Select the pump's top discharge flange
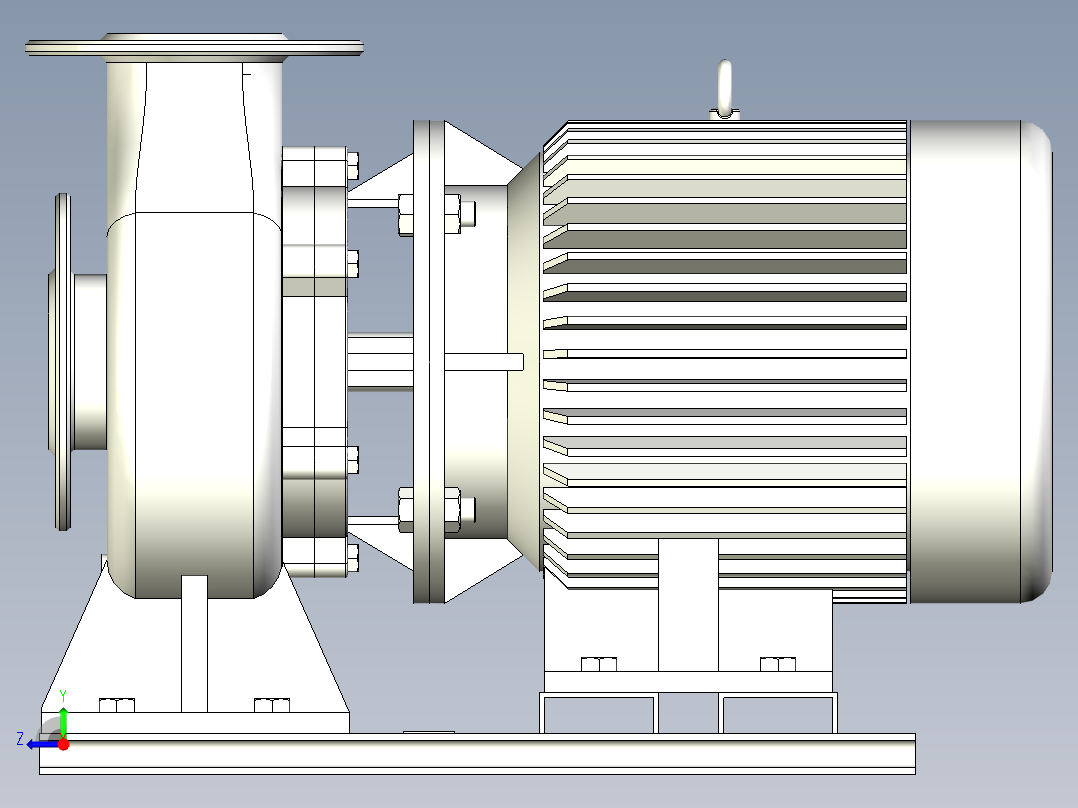The height and width of the screenshot is (808, 1078). tap(195, 47)
